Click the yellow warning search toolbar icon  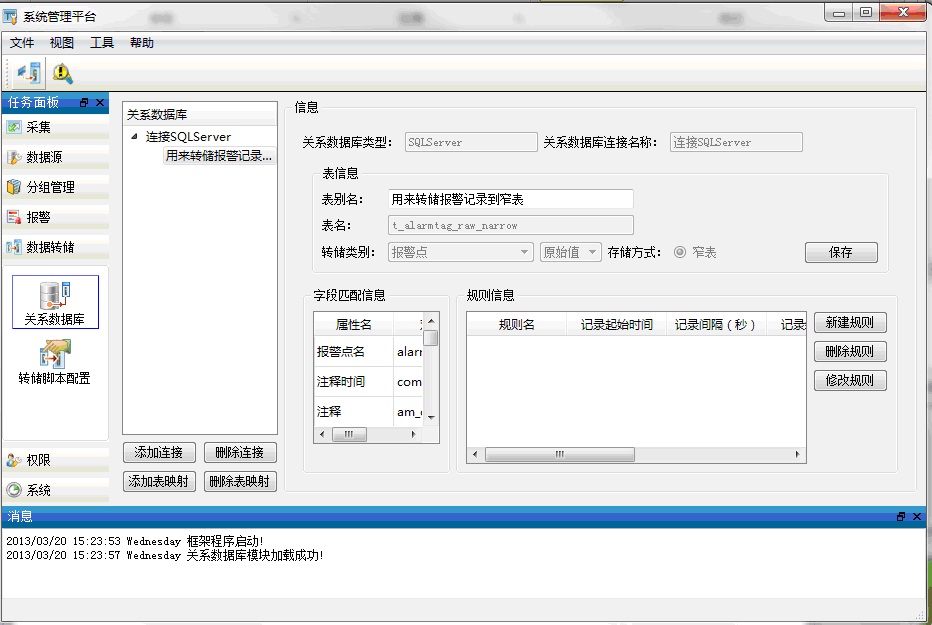pos(62,74)
